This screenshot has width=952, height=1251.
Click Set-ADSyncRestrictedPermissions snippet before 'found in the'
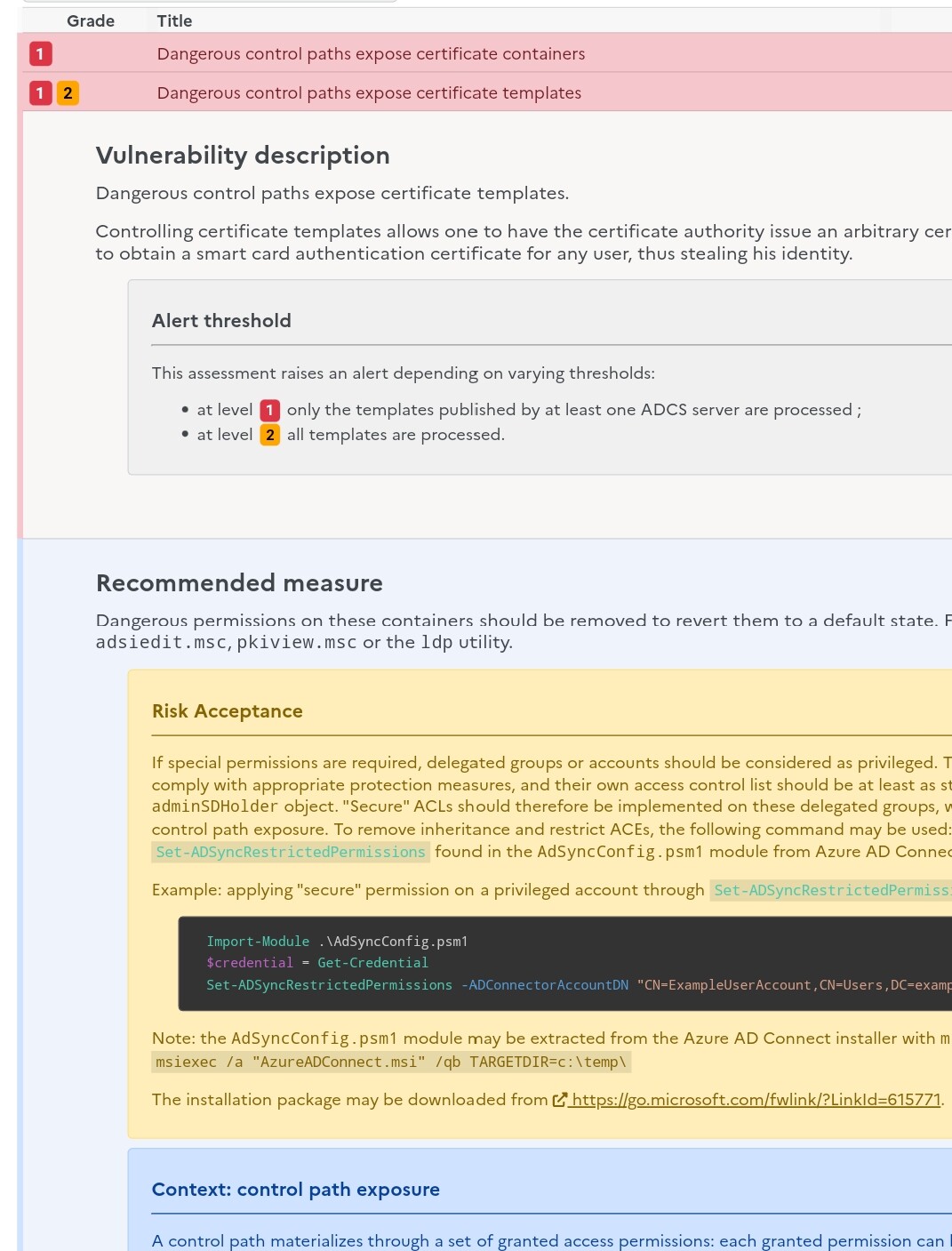click(291, 852)
